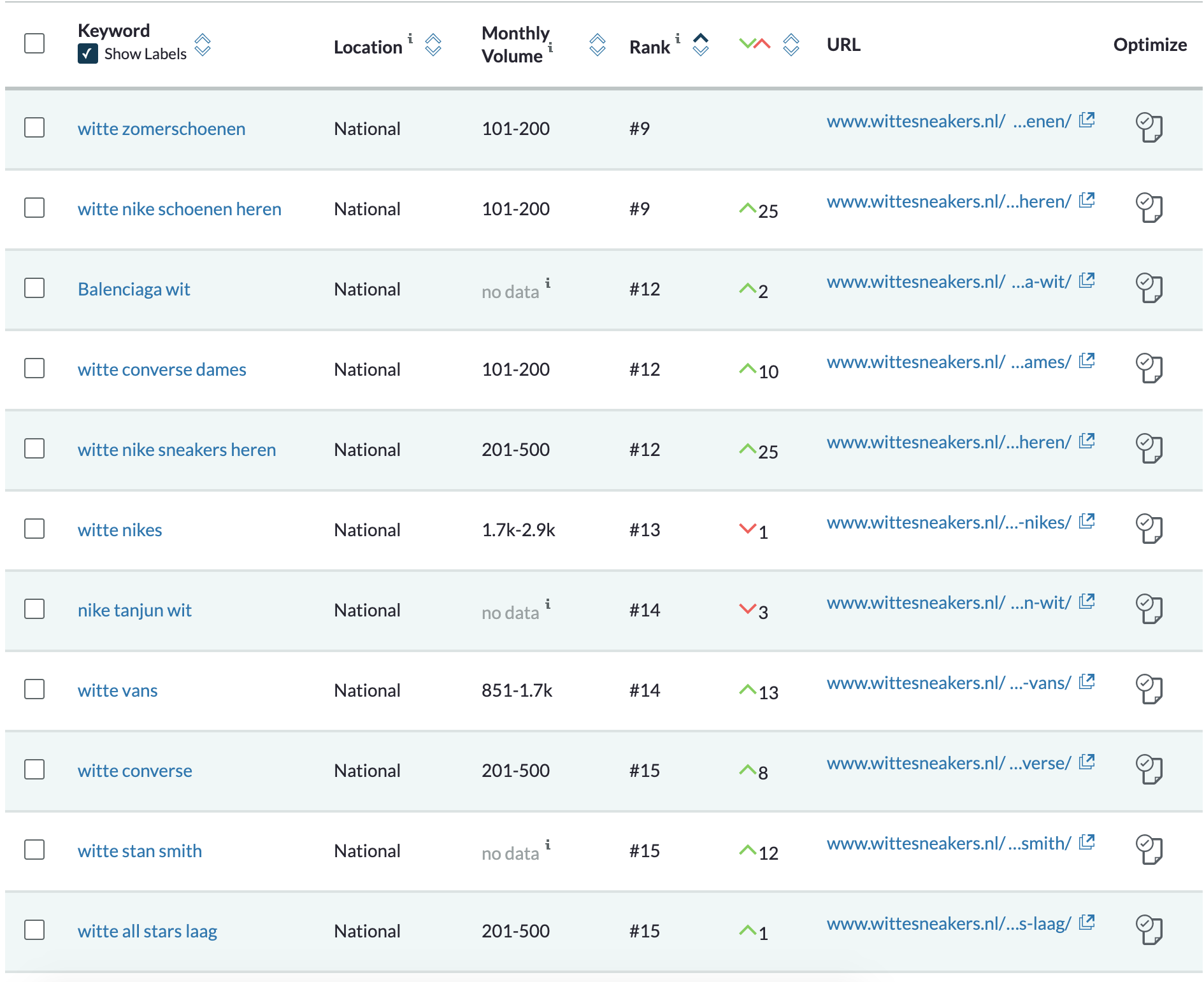Select the witte nike sneakers heren checkbox
This screenshot has width=1204, height=982.
coord(34,448)
